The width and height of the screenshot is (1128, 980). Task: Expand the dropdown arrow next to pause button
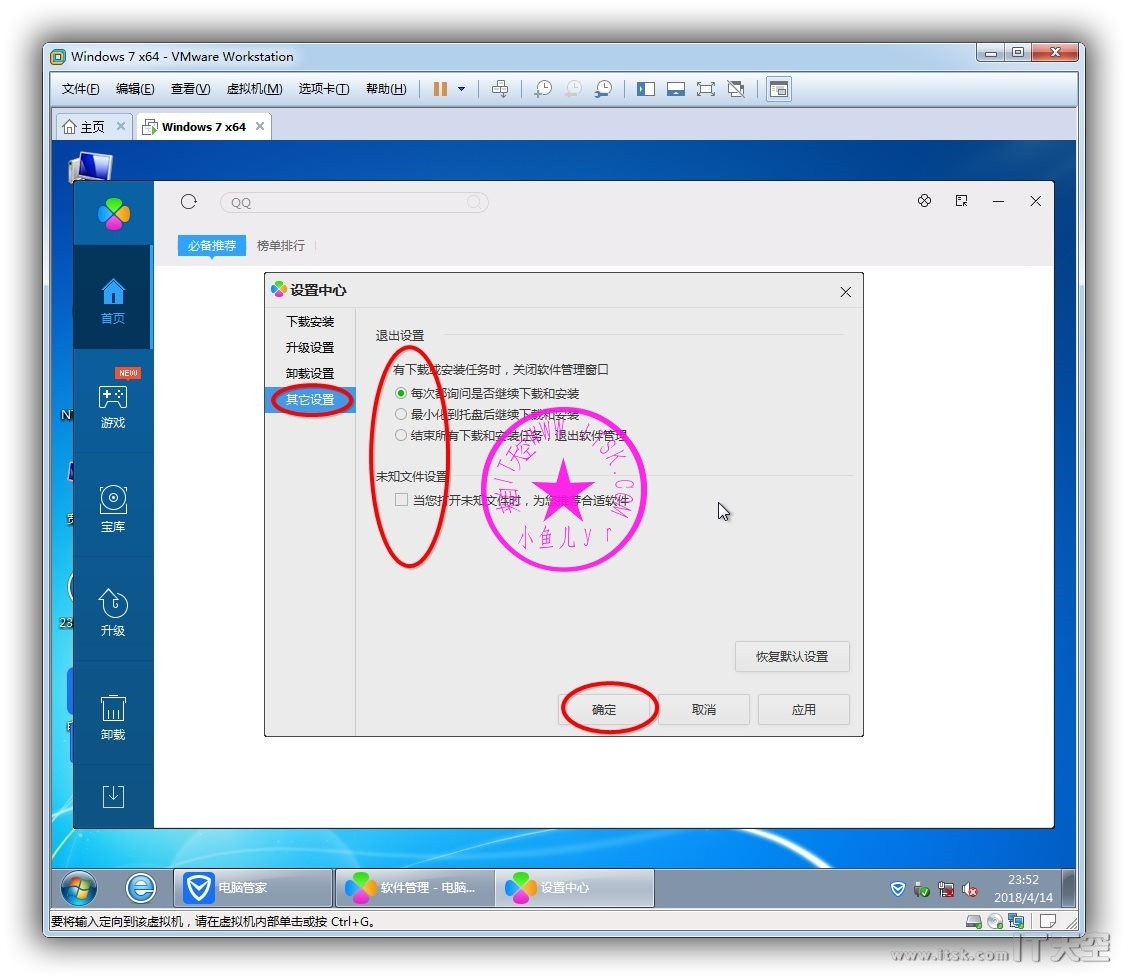pos(461,89)
